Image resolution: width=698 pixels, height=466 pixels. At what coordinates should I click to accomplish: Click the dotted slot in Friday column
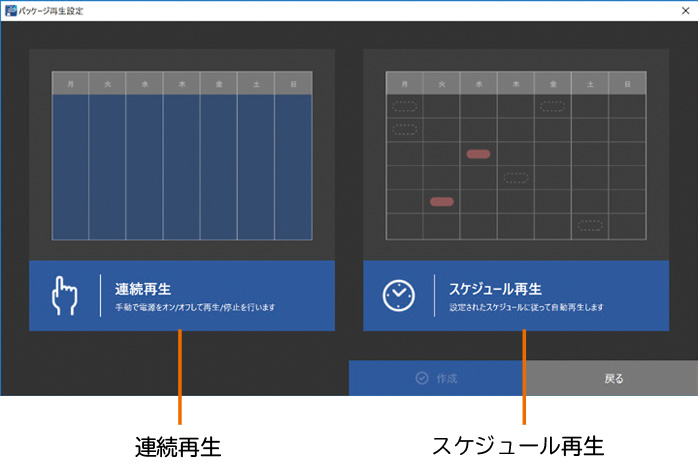point(552,105)
